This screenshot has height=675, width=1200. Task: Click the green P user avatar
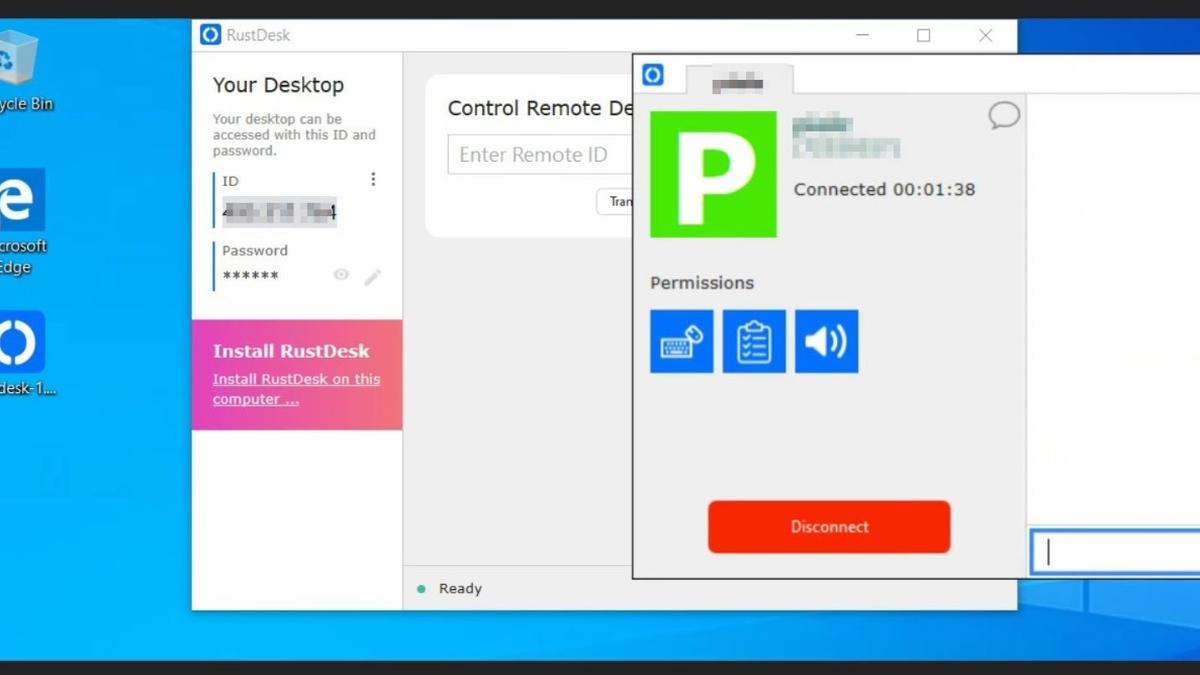click(713, 174)
